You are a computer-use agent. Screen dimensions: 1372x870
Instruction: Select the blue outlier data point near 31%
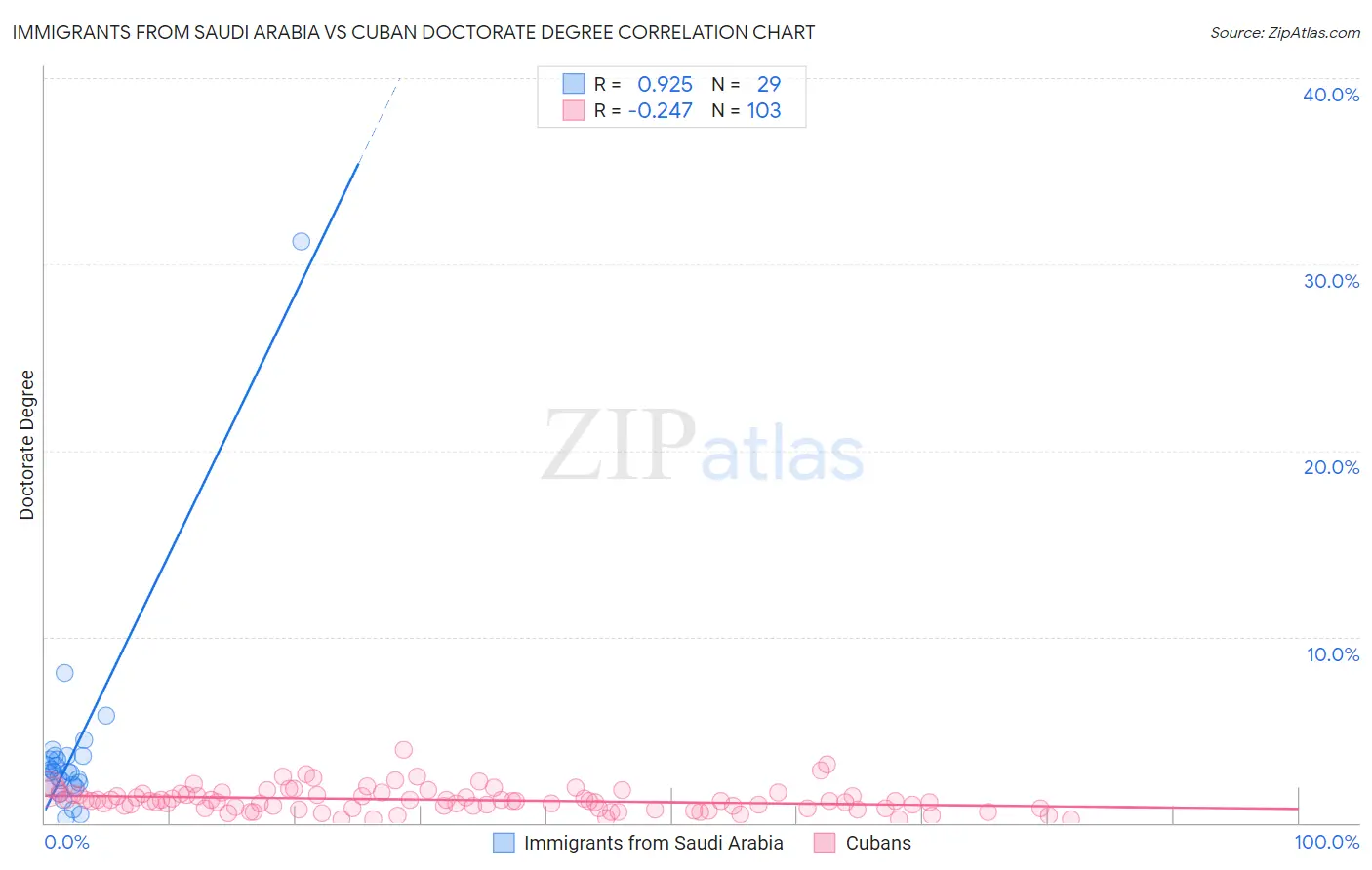coord(302,241)
